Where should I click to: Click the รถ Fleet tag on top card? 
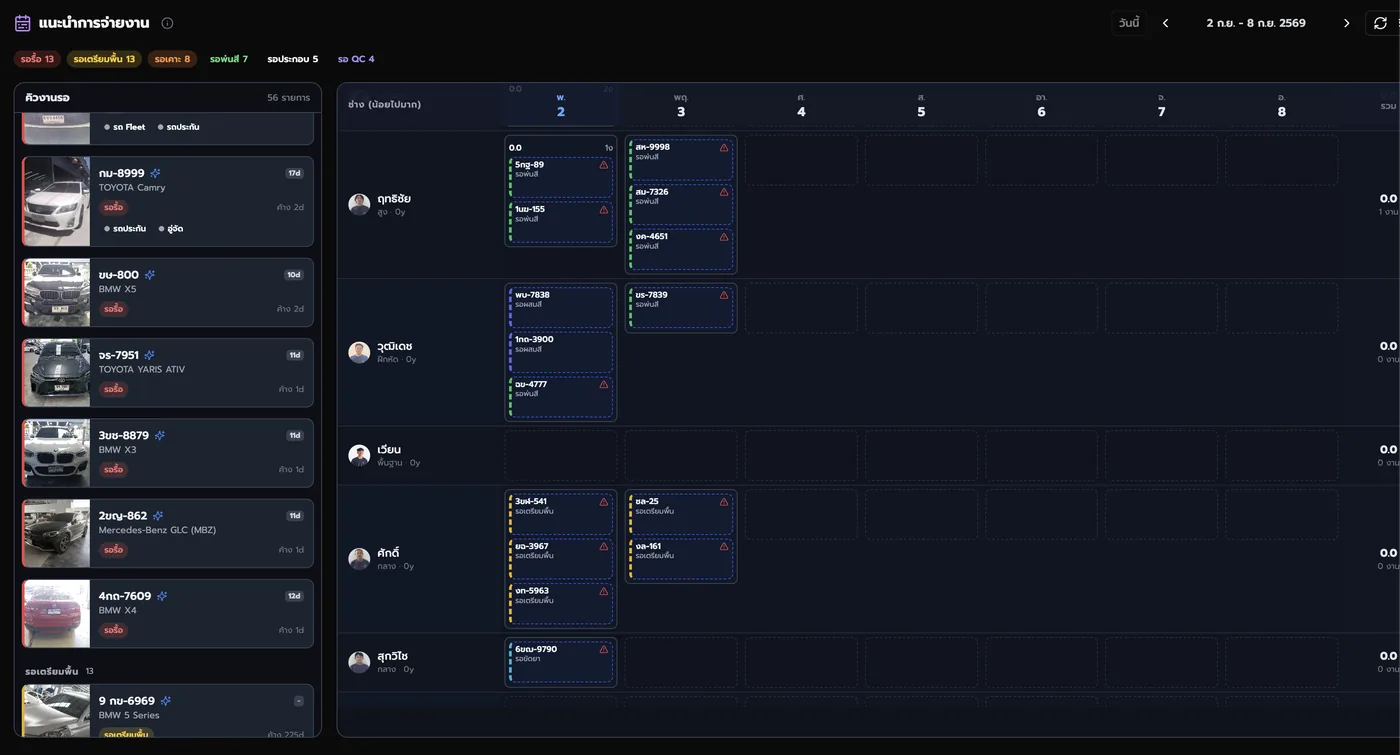[x=125, y=127]
